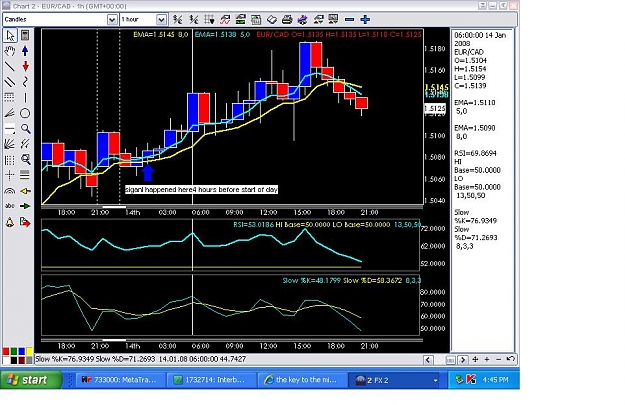Click the Windows start button
This screenshot has height=405, width=625.
point(31,380)
